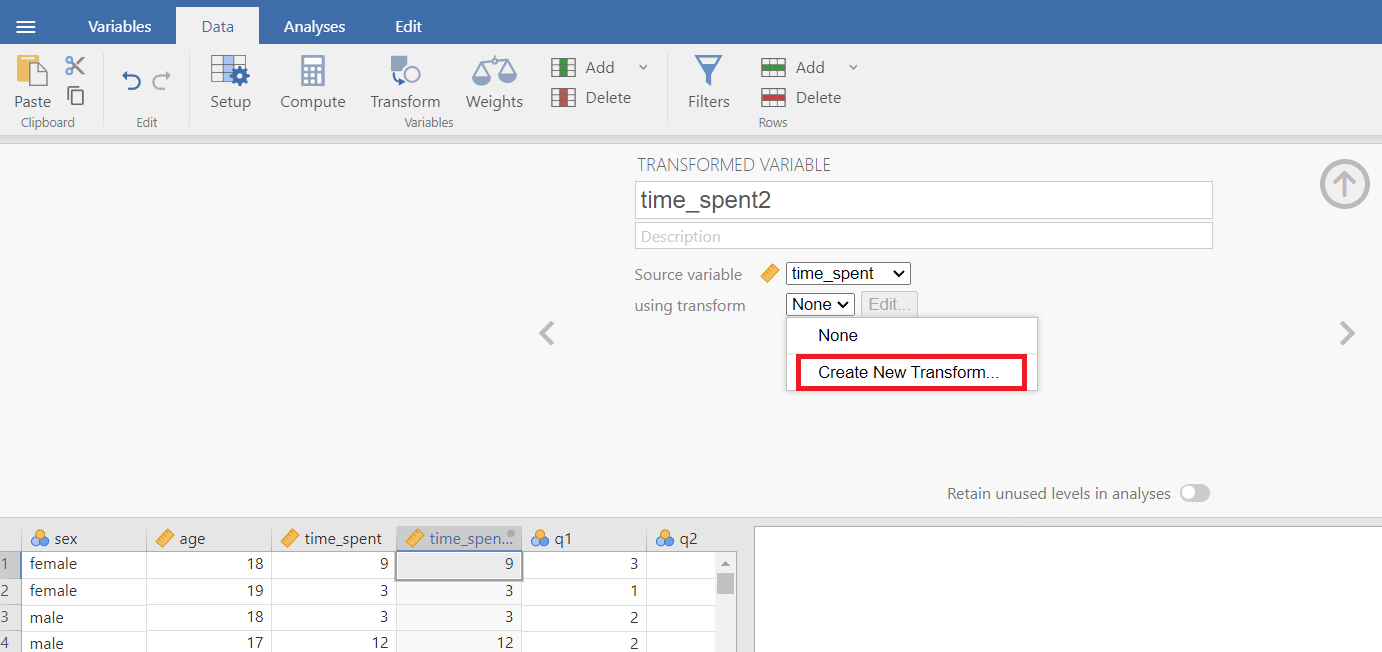
Task: Collapse panel with the up arrow button
Action: (x=1344, y=184)
